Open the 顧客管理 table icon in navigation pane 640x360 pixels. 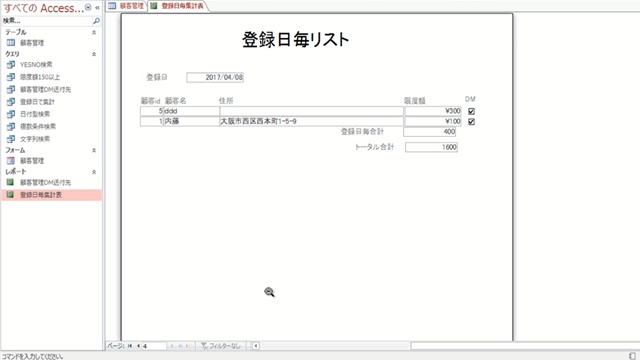11,42
